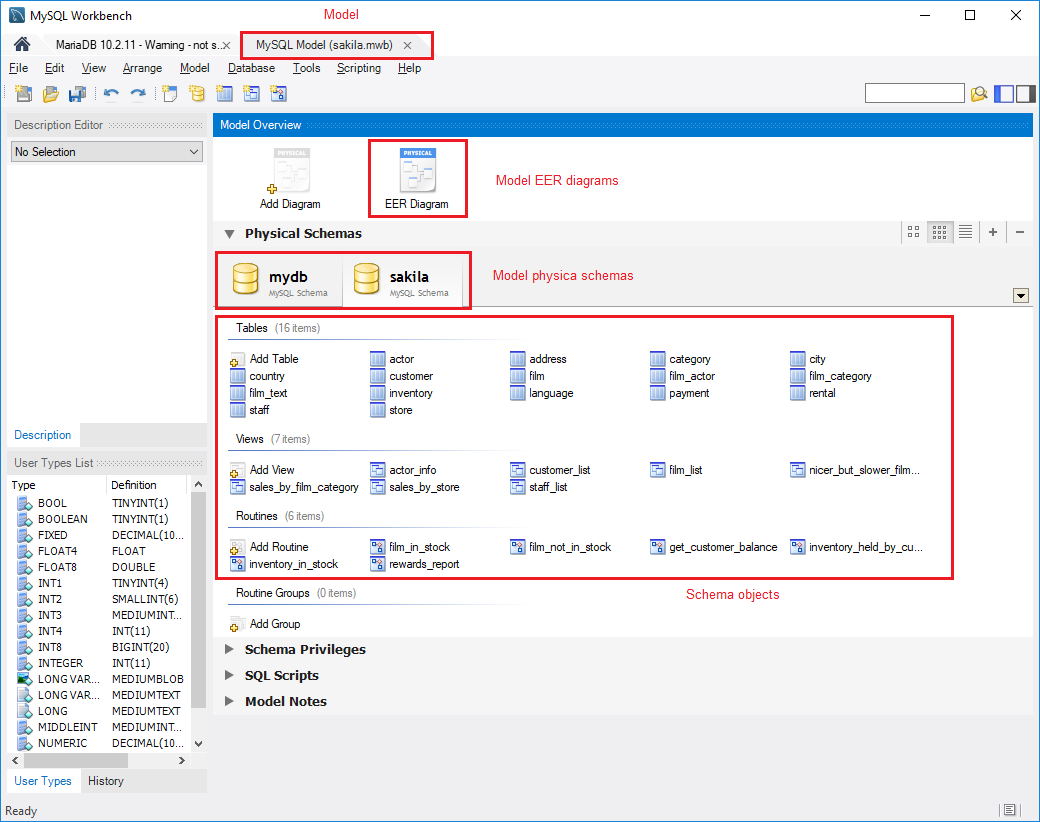Viewport: 1040px width, 822px height.
Task: Click the Save model toolbar icon
Action: coord(77,94)
